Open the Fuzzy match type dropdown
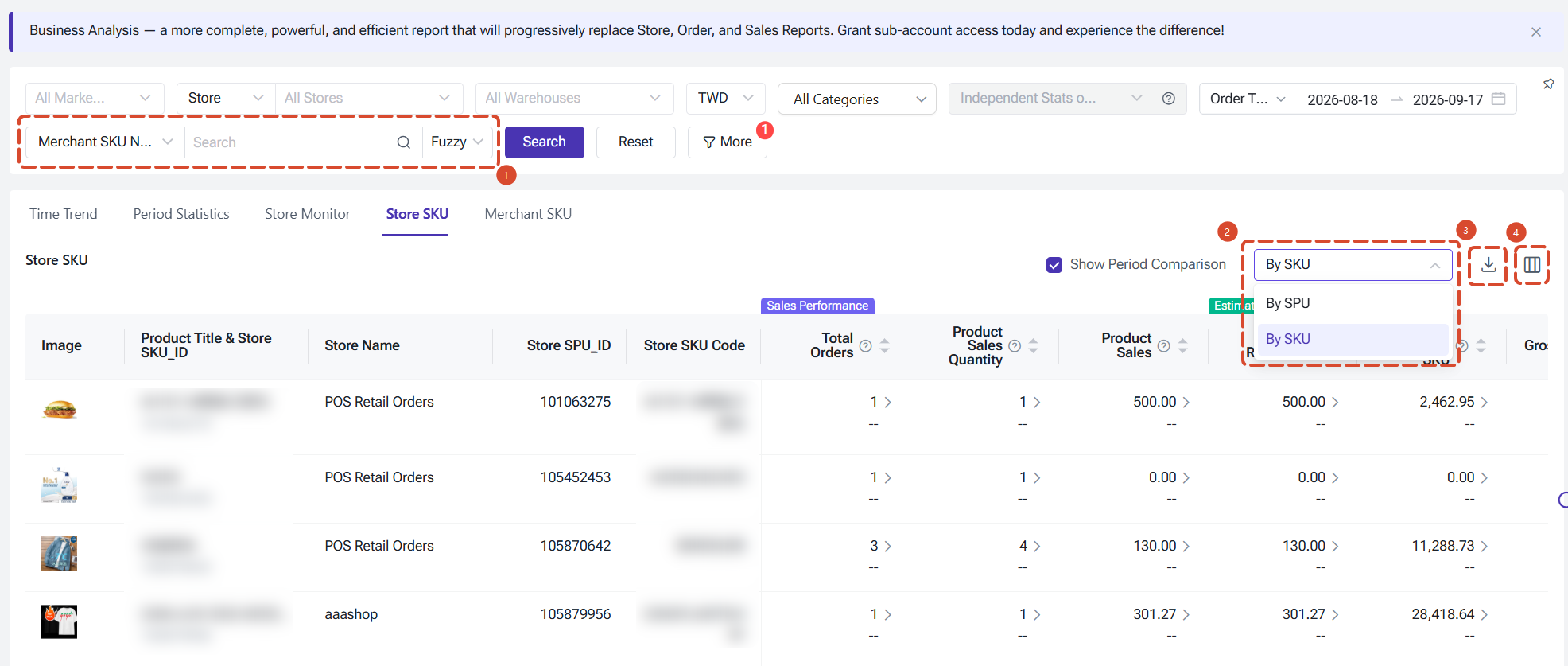 [x=457, y=142]
